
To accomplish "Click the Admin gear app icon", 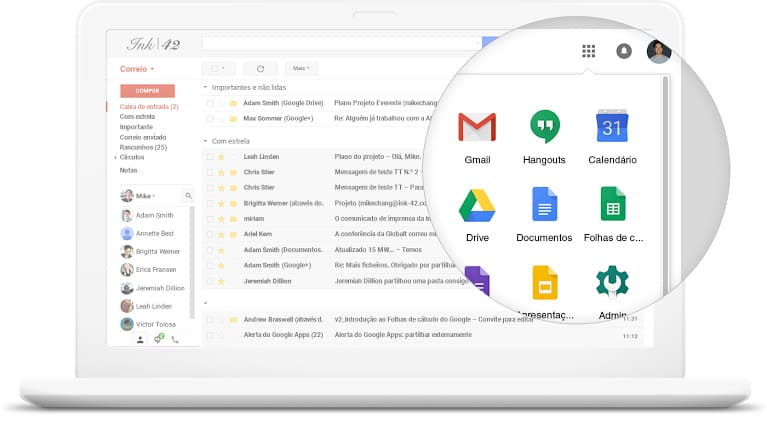I will click(612, 282).
